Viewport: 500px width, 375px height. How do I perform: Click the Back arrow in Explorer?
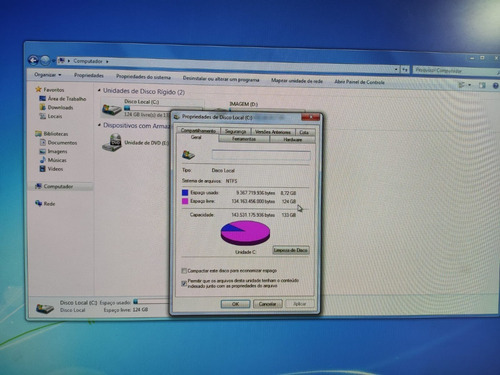click(33, 60)
